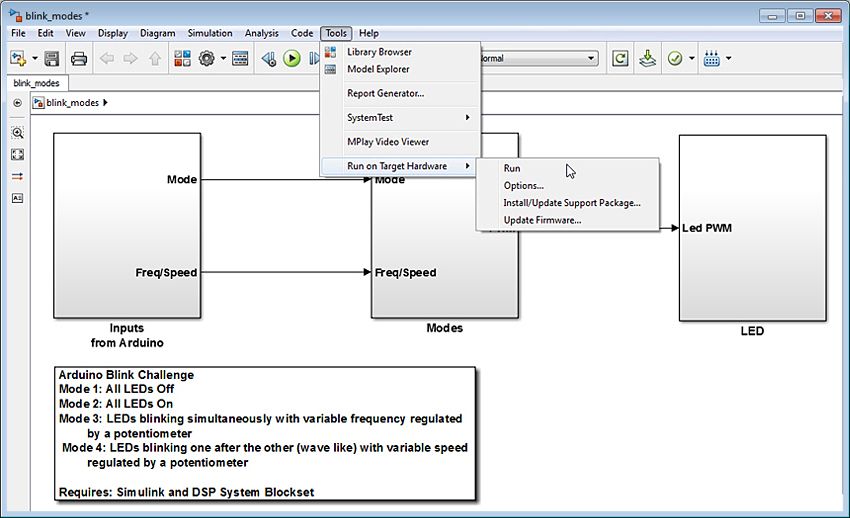Click the Save model icon
The width and height of the screenshot is (850, 518).
click(52, 59)
